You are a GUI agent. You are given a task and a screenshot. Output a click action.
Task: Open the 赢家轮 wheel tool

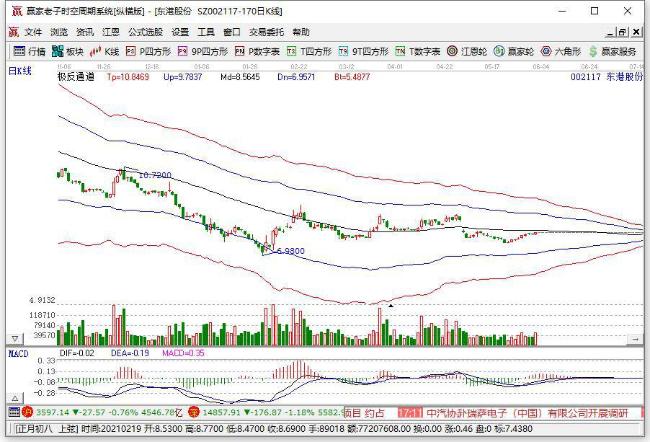tap(514, 51)
